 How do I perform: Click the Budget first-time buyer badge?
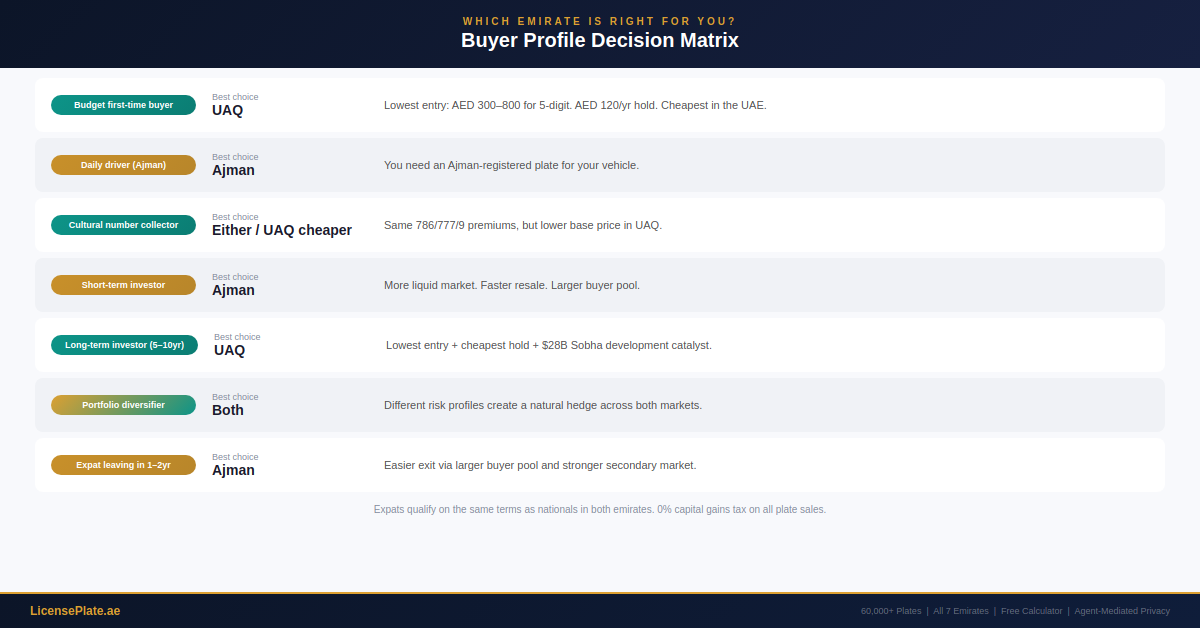(x=123, y=105)
